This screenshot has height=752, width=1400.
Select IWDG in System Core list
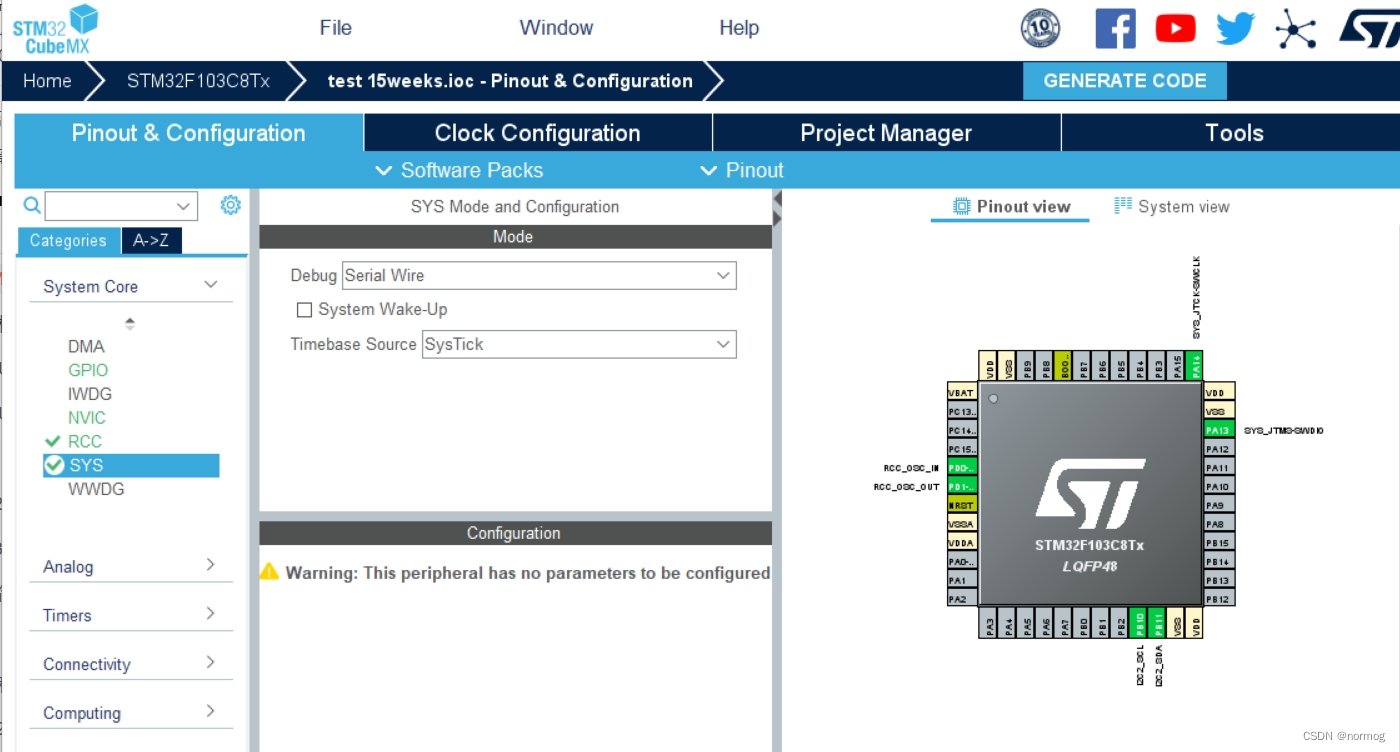(x=90, y=394)
